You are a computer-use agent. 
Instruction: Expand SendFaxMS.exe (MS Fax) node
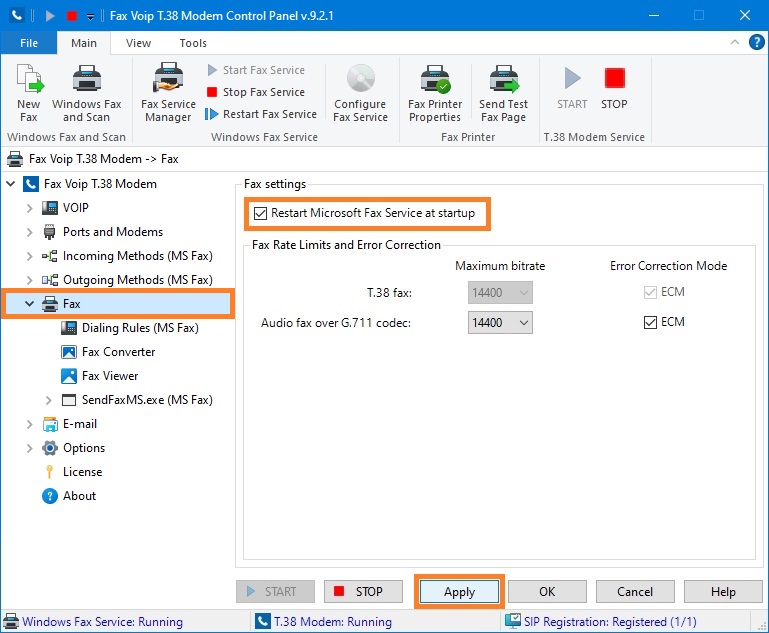point(48,400)
